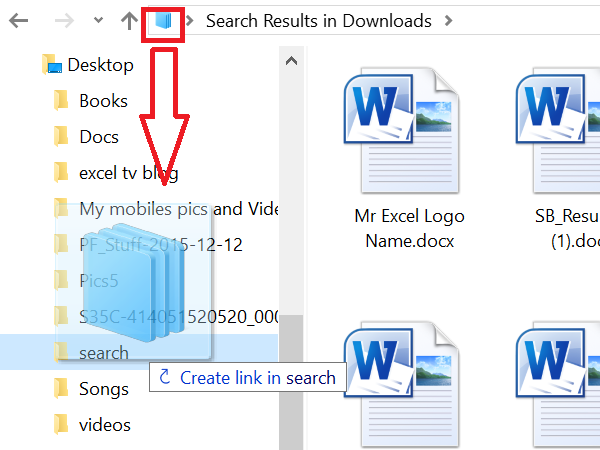The width and height of the screenshot is (600, 450).
Task: Click navigation pane scroll up arrow
Action: point(291,61)
